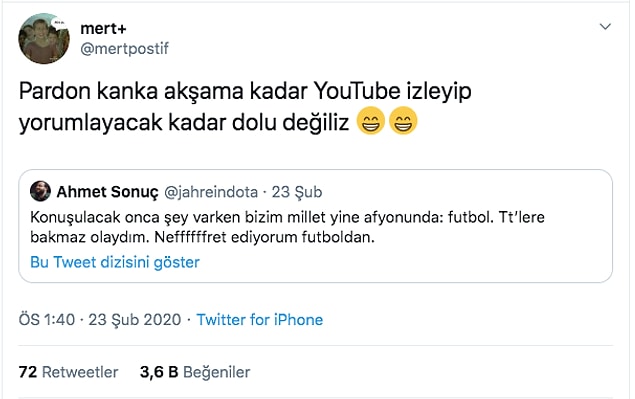Viewport: 635px width, 399px height.
Task: Open the tweet options chevron menu
Action: click(x=605, y=27)
